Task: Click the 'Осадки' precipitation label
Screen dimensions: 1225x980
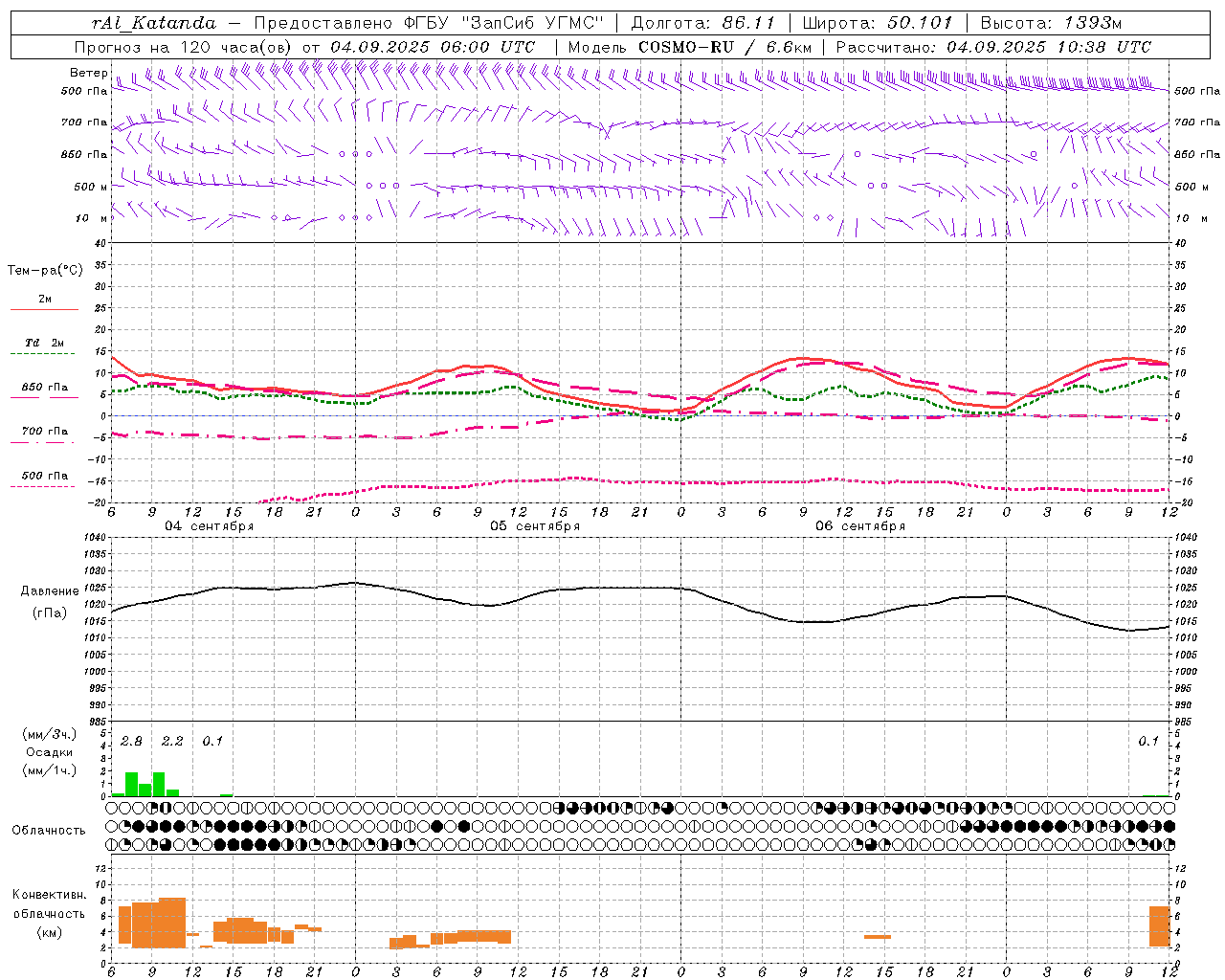Action: [50, 752]
